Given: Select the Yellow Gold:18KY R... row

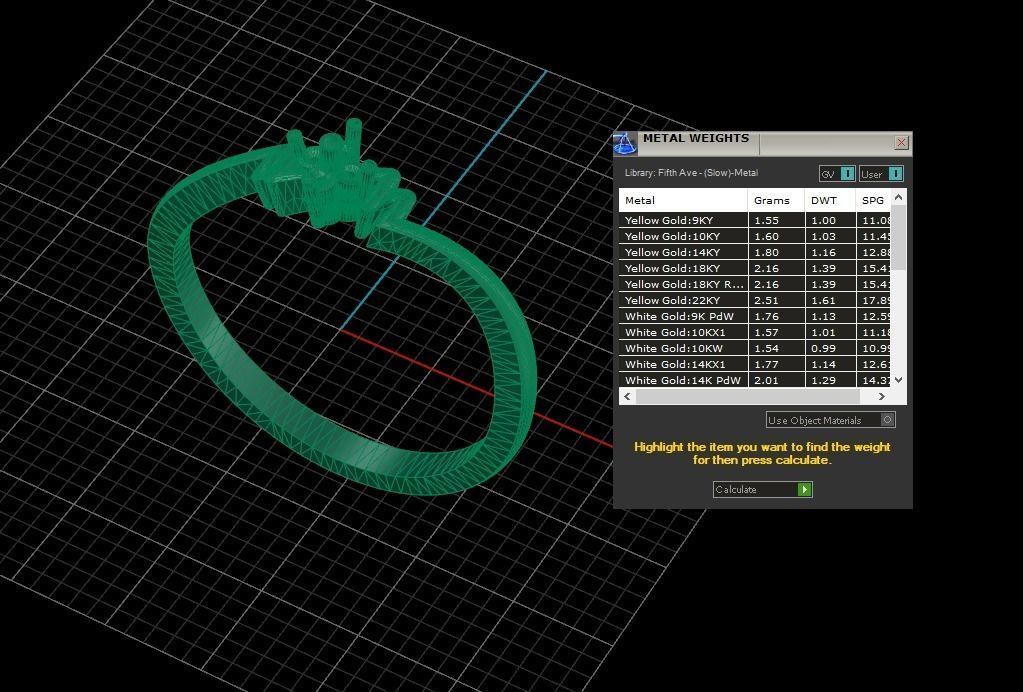Looking at the screenshot, I should click(x=754, y=284).
